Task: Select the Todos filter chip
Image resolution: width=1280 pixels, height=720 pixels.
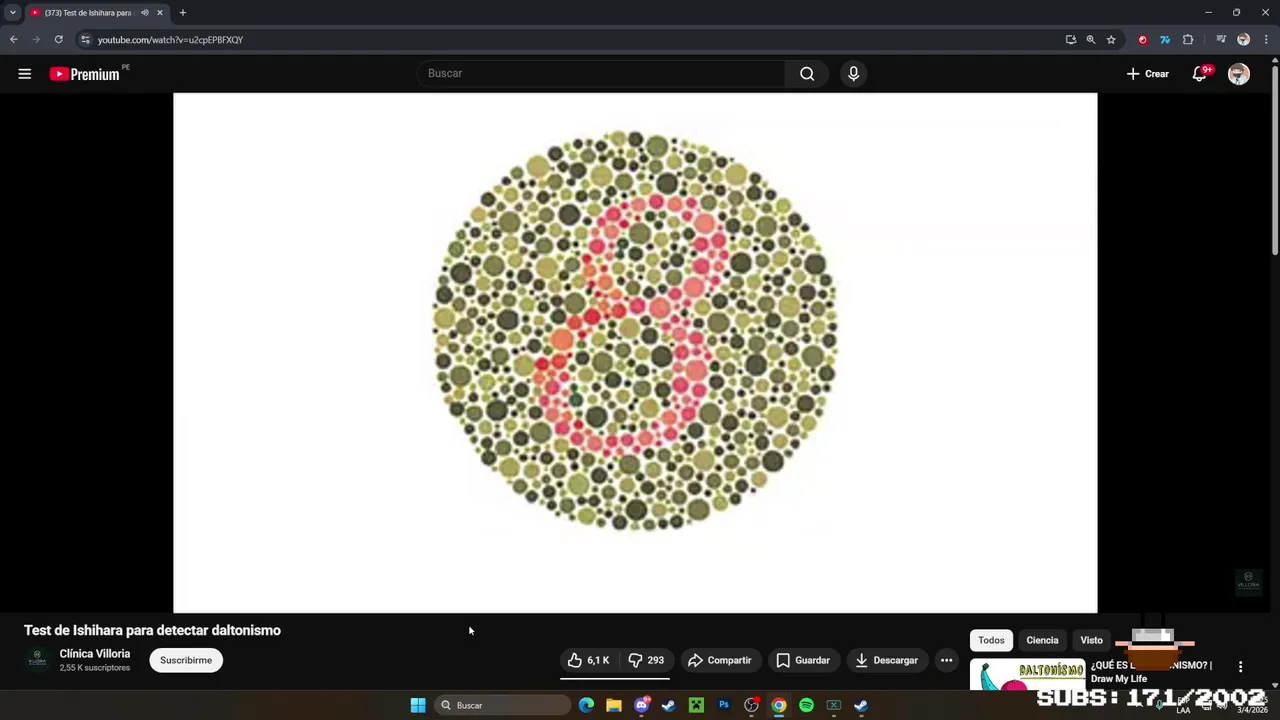Action: tap(991, 640)
